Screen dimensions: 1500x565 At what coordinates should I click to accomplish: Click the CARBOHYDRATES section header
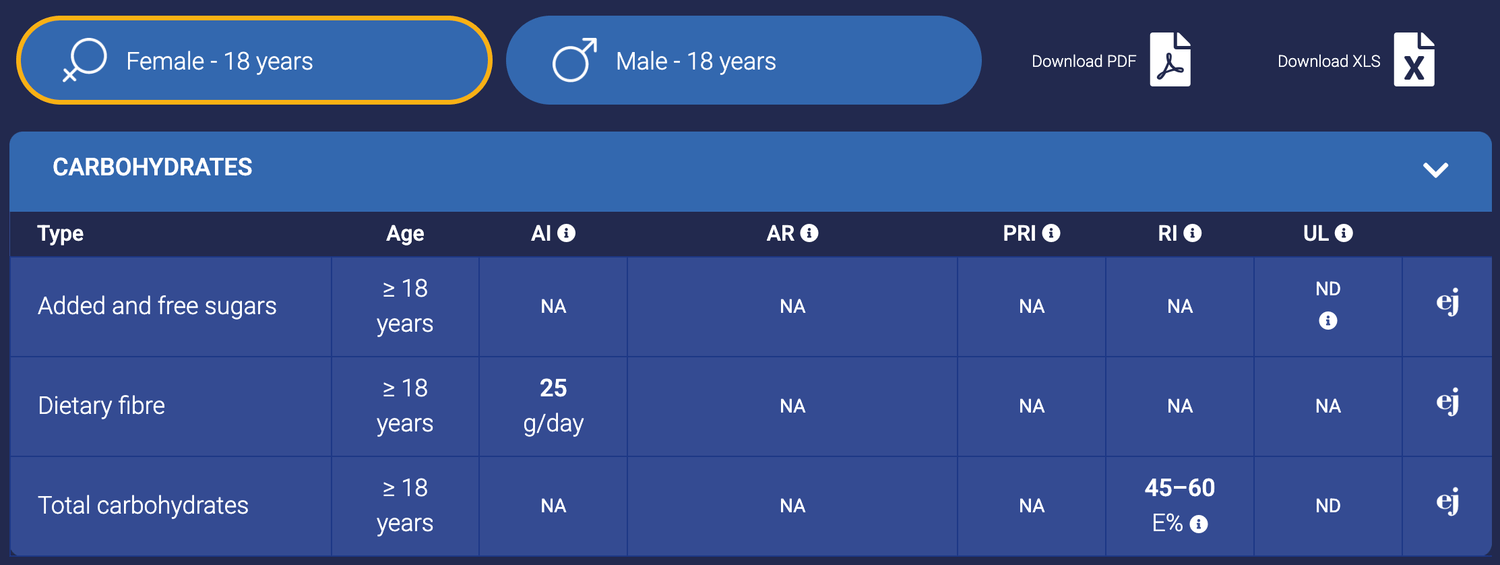point(152,168)
